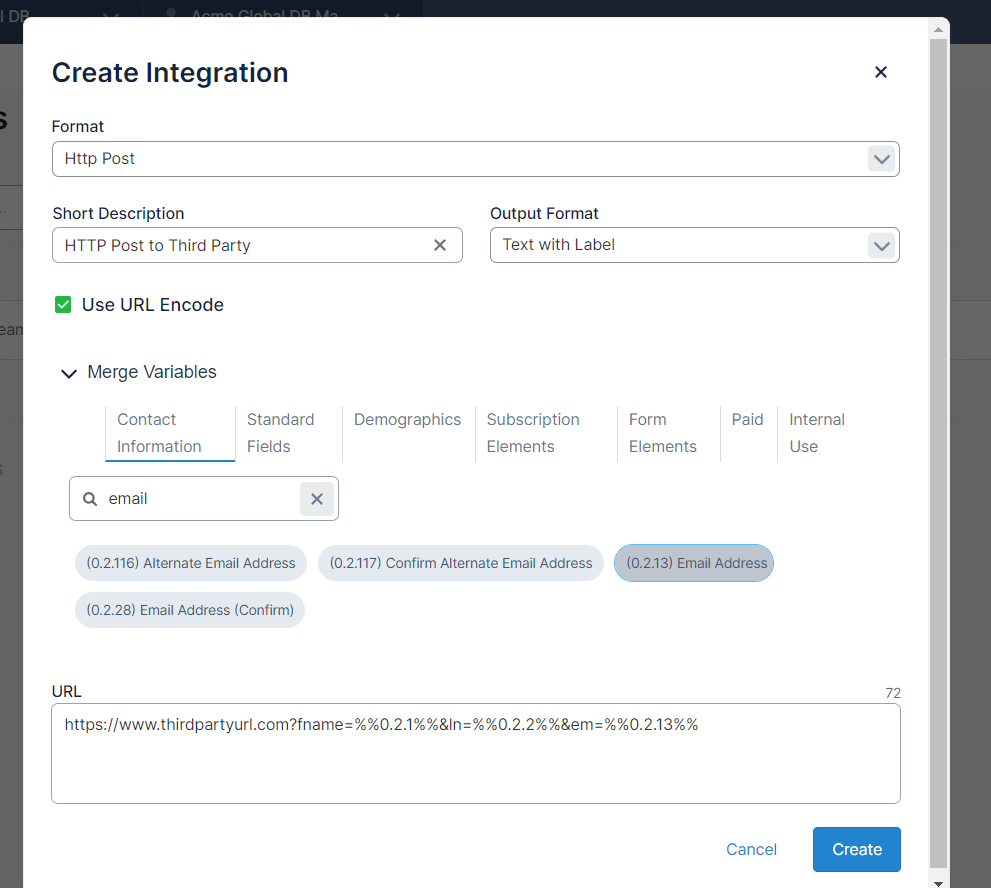Uncheck the Use URL Encode checkbox
991x888 pixels.
[x=63, y=305]
